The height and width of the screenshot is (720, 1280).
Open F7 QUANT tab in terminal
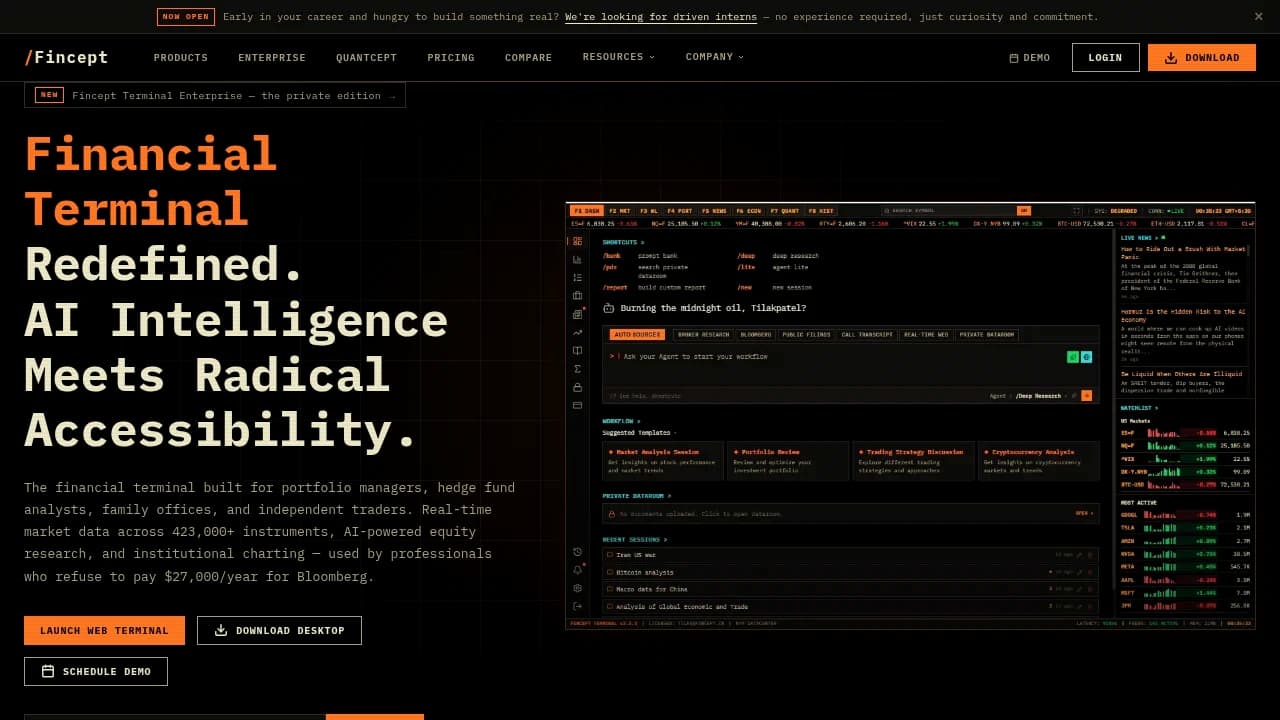tap(785, 211)
